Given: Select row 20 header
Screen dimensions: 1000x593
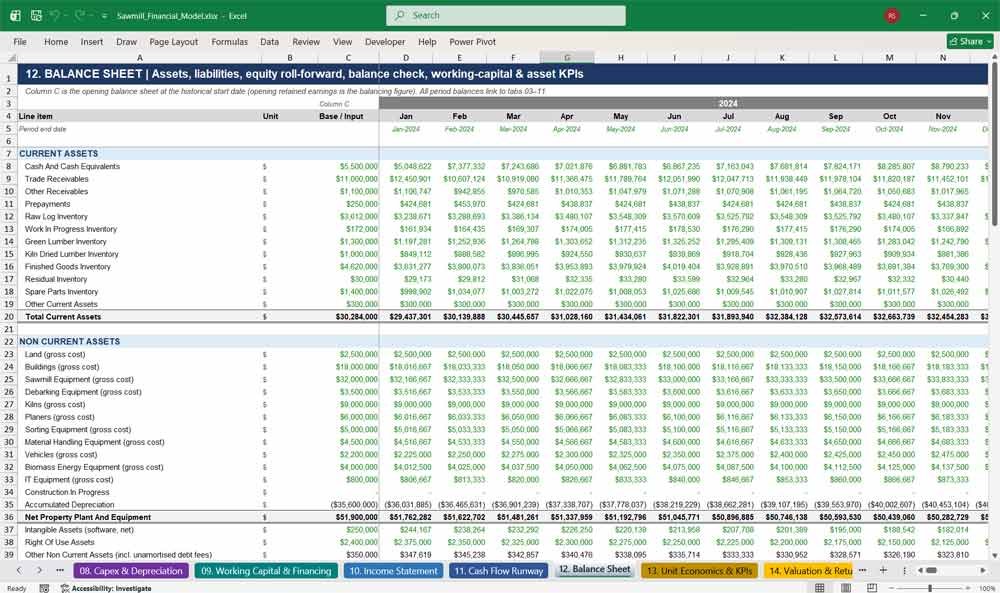Looking at the screenshot, I should (x=9, y=317).
